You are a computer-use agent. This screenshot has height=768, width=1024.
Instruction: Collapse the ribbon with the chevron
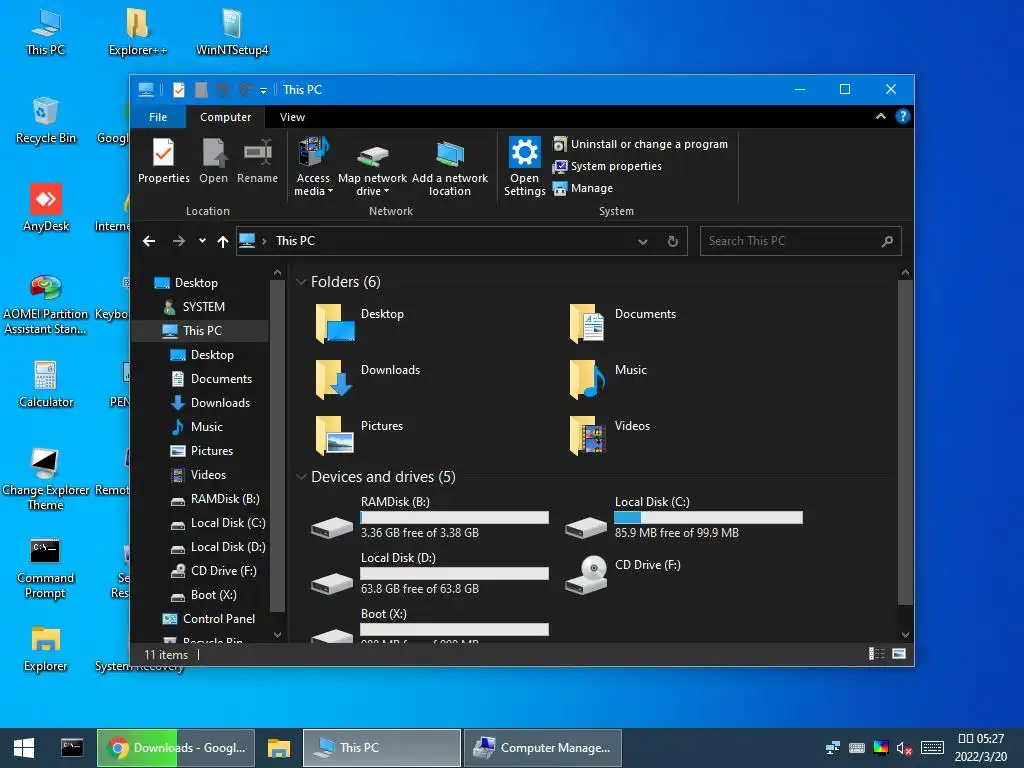[x=880, y=116]
